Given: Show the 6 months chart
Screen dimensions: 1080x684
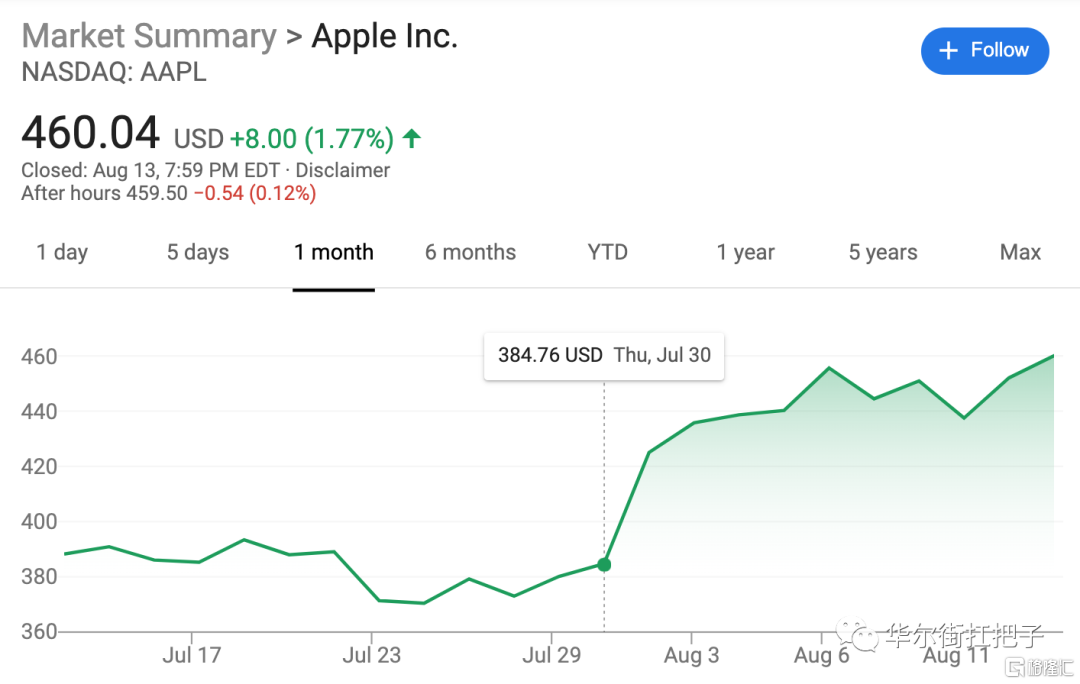Looking at the screenshot, I should pyautogui.click(x=470, y=253).
